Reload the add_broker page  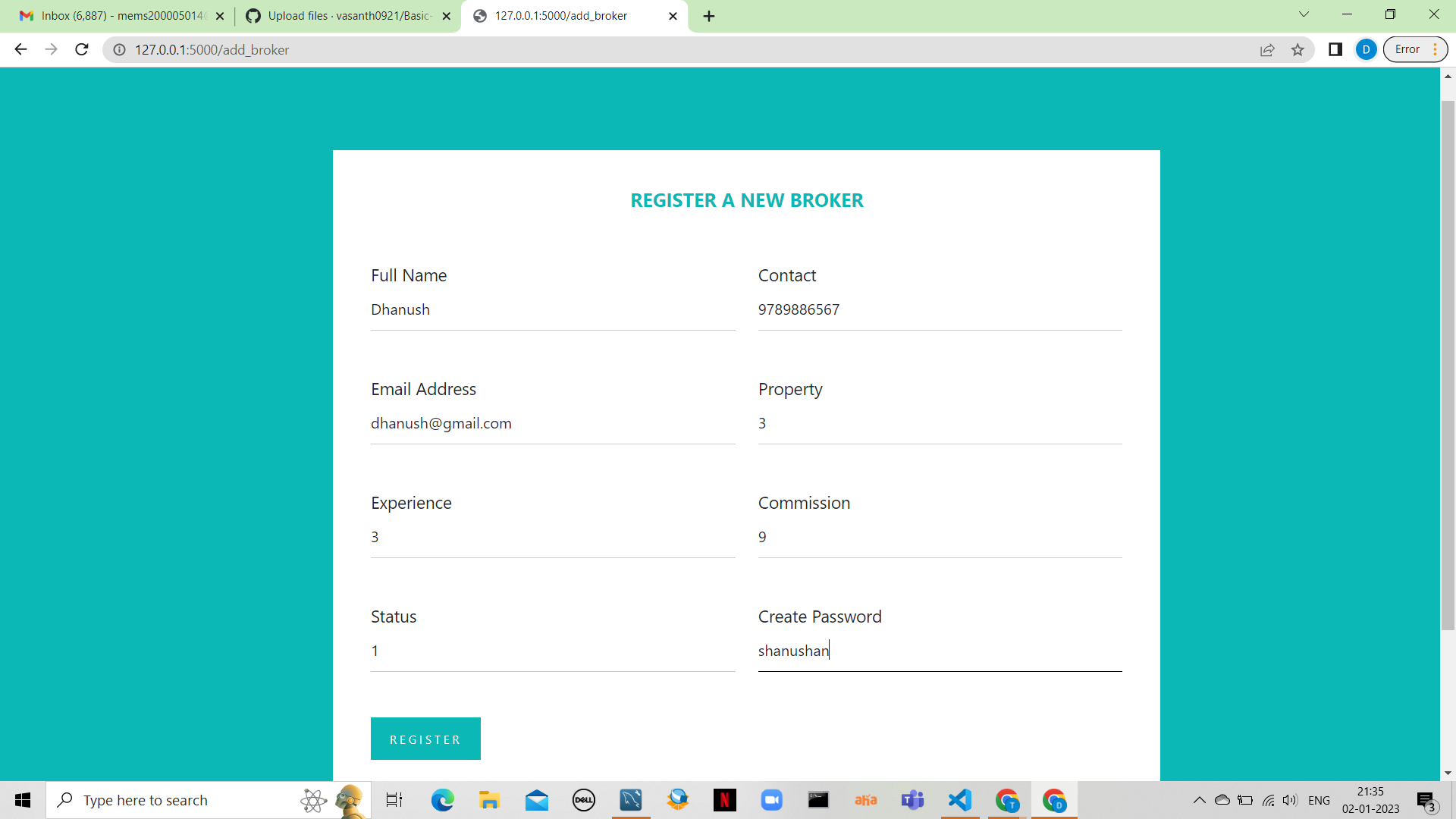click(82, 49)
